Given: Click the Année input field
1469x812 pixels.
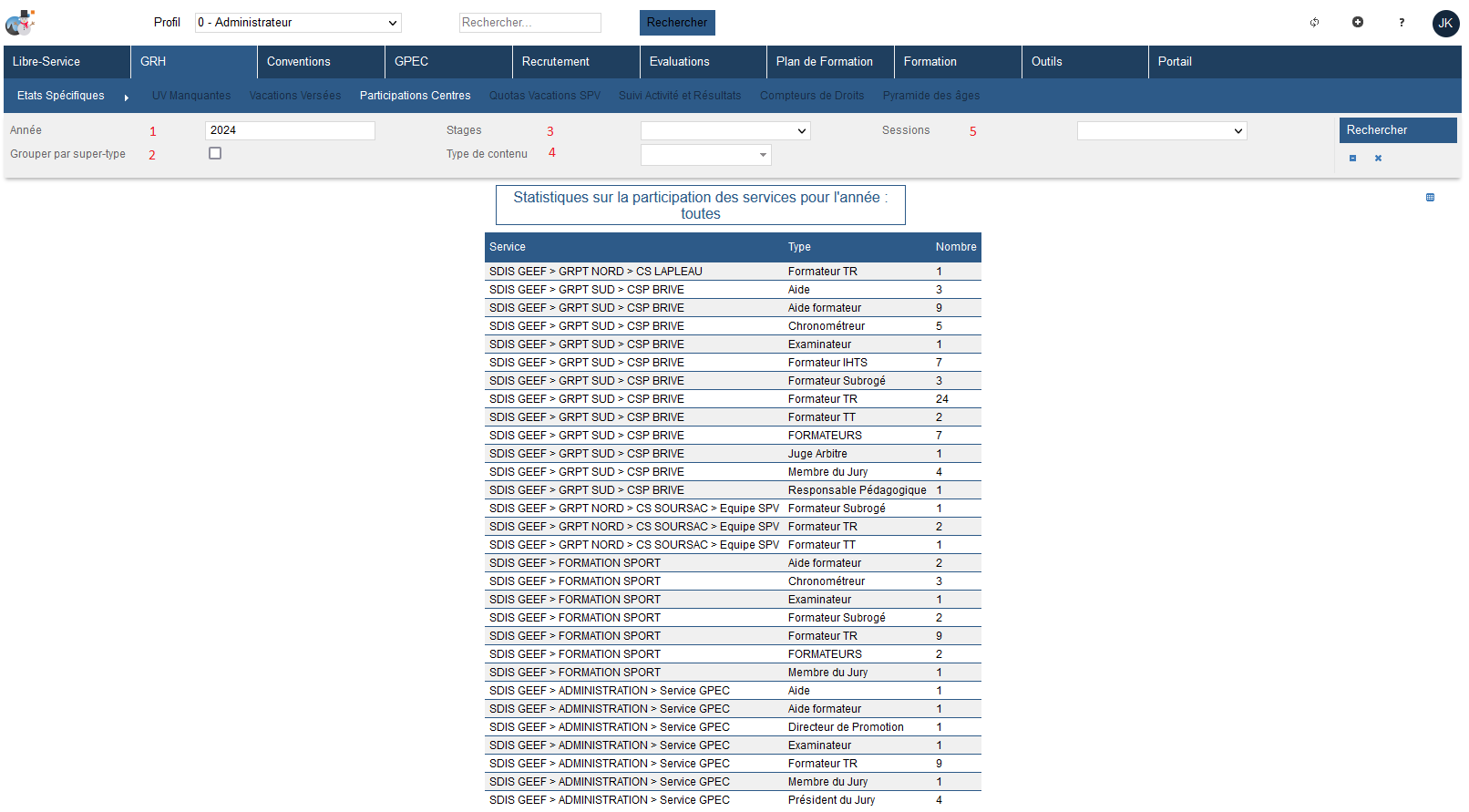Looking at the screenshot, I should click(x=290, y=130).
